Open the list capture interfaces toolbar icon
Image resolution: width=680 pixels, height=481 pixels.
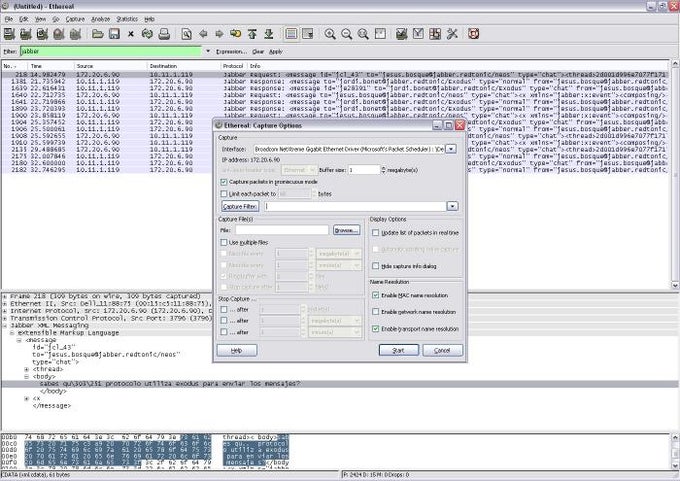click(9, 34)
